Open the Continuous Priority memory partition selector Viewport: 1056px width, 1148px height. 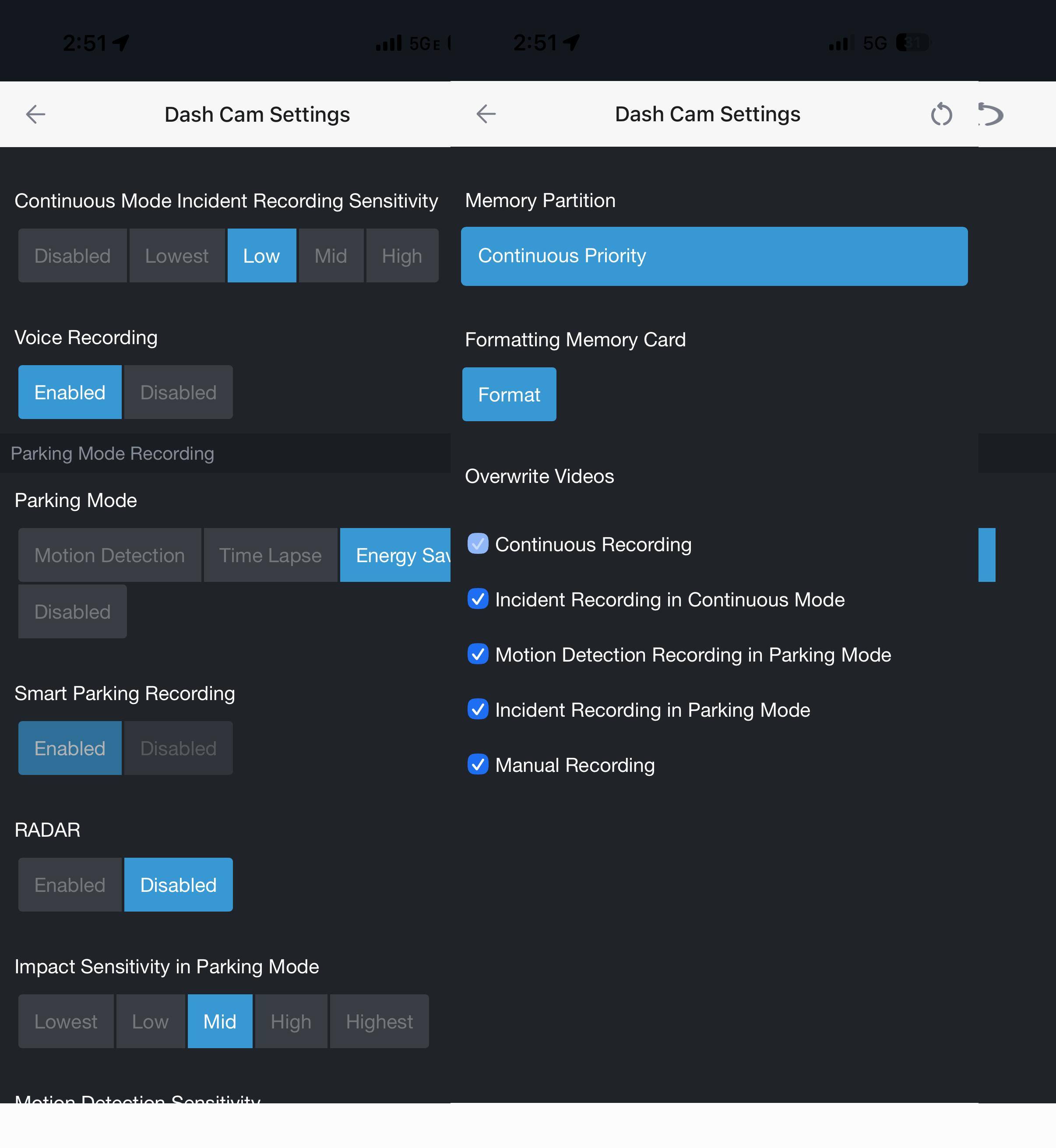coord(714,256)
